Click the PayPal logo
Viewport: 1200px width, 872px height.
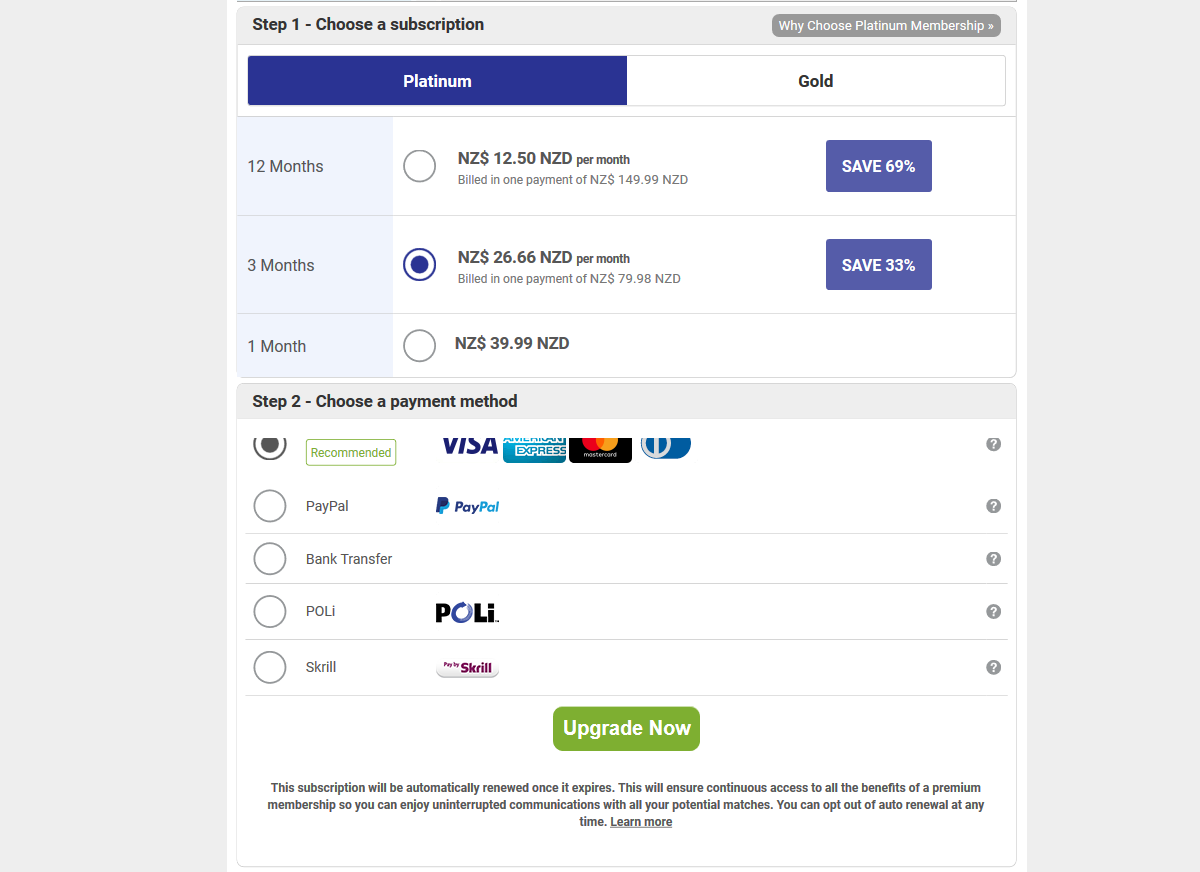coord(467,505)
